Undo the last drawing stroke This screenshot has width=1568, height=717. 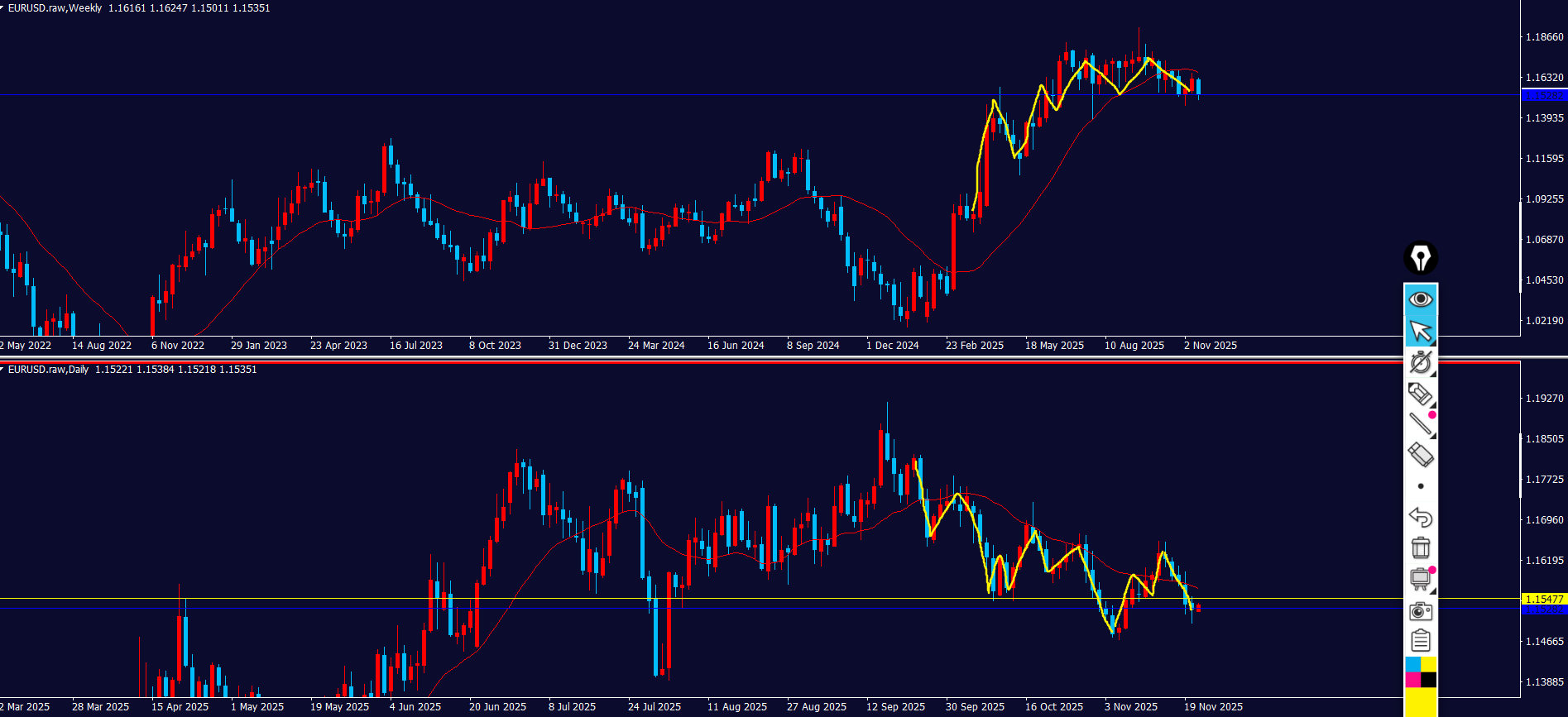[1421, 517]
